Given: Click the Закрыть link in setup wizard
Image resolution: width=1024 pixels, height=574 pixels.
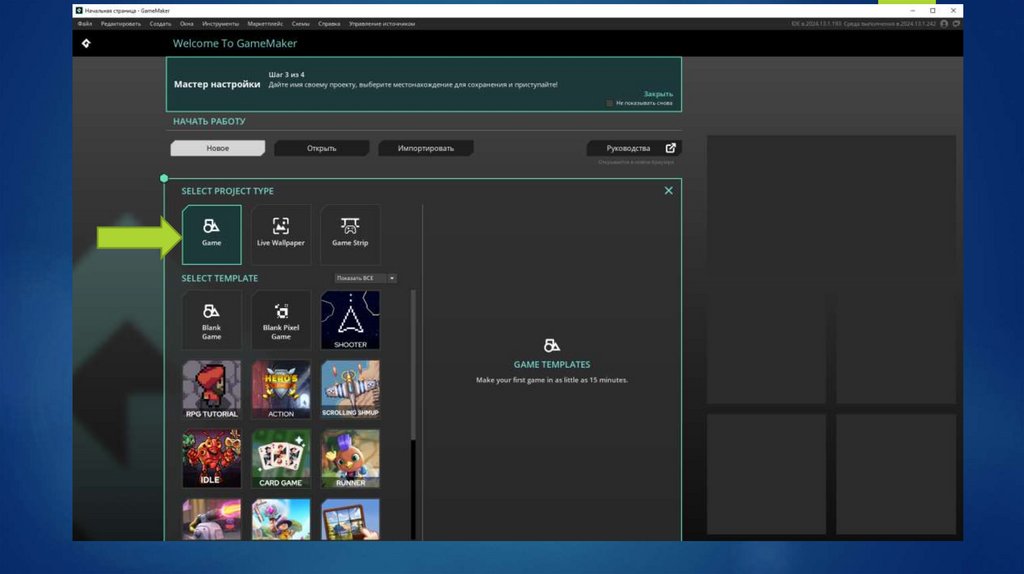Looking at the screenshot, I should (657, 93).
